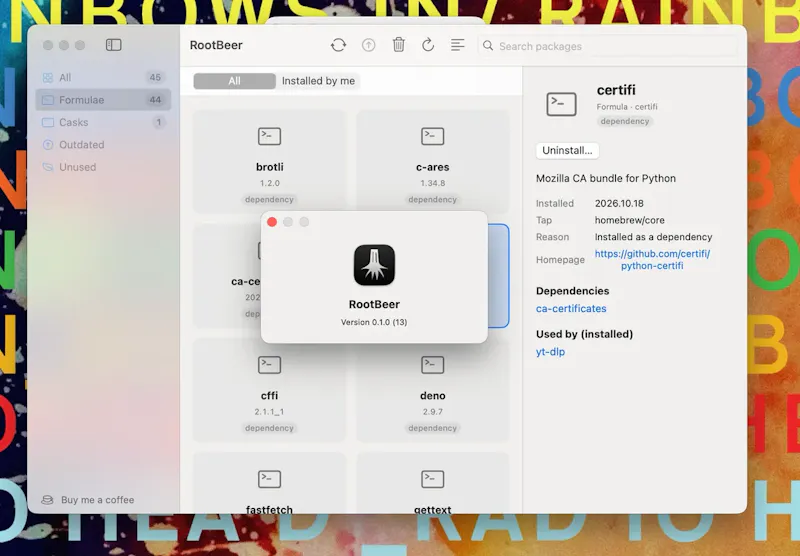Click the 45 count badge beside All
The height and width of the screenshot is (556, 800).
(155, 78)
